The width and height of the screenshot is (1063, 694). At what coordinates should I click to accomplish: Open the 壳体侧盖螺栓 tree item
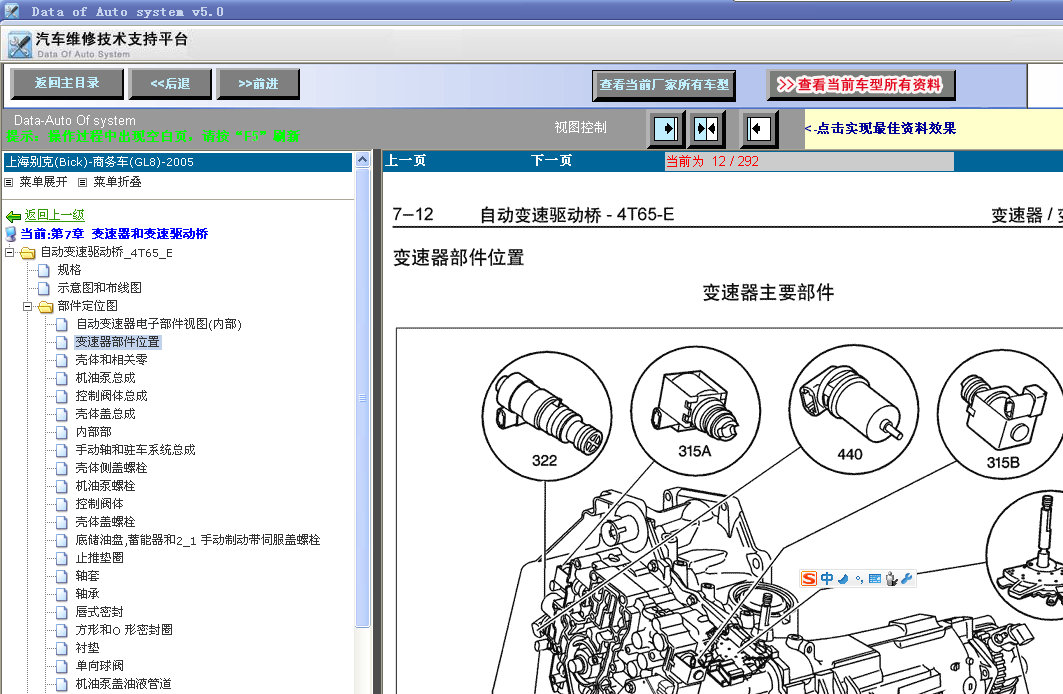[x=111, y=468]
